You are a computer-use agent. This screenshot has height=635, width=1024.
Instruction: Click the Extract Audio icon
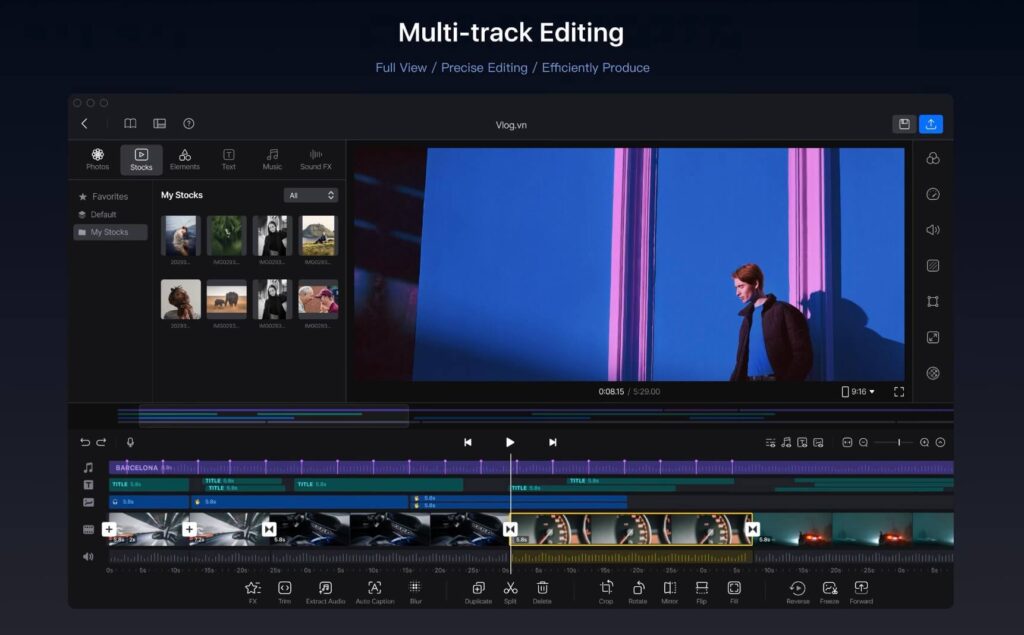coord(325,588)
